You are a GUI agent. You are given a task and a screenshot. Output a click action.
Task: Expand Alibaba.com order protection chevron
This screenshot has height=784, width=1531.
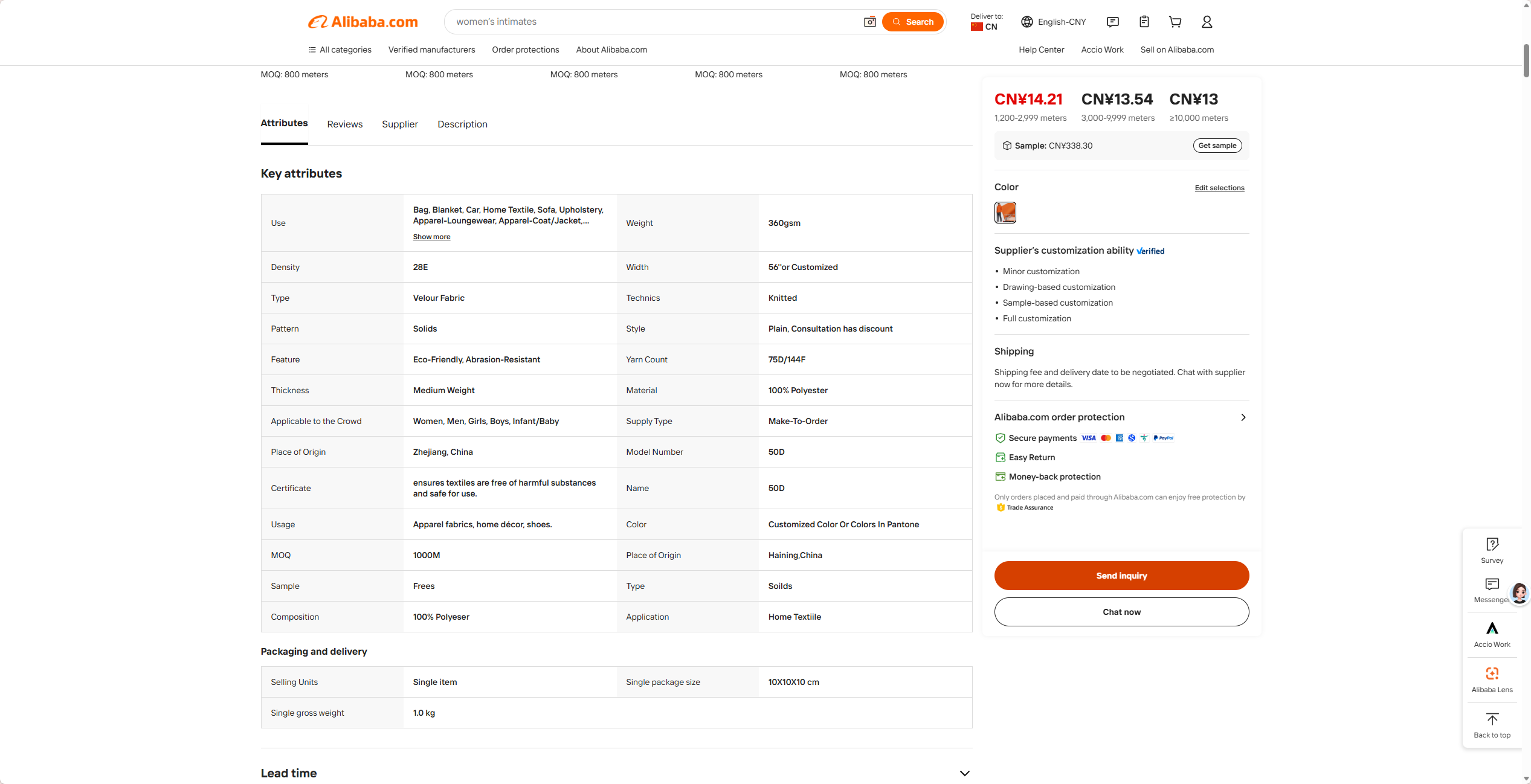pos(1243,417)
